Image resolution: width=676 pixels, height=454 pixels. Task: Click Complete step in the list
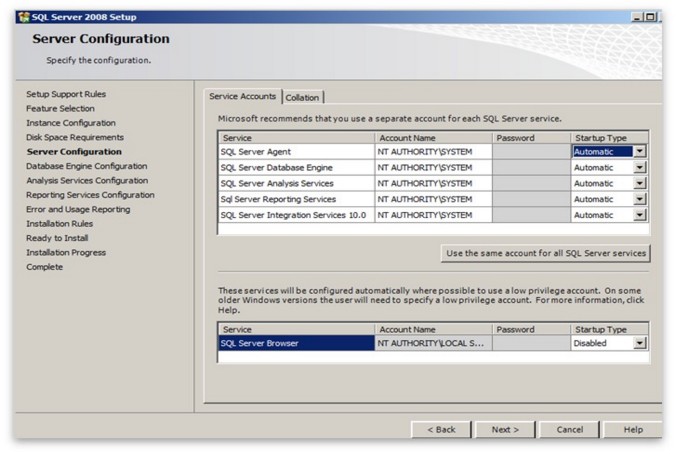click(x=44, y=267)
